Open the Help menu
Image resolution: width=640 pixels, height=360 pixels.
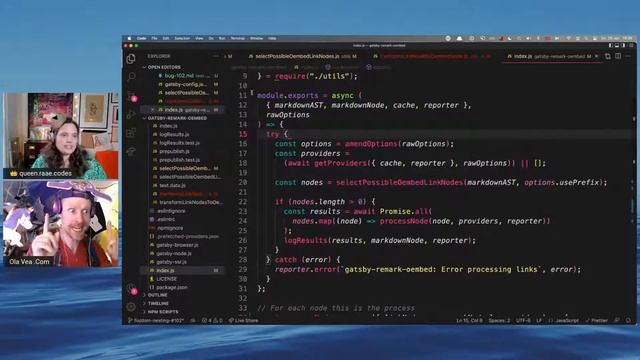(272, 38)
